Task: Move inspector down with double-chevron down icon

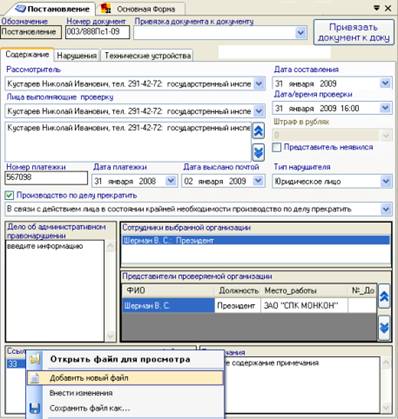Action: pos(258,152)
